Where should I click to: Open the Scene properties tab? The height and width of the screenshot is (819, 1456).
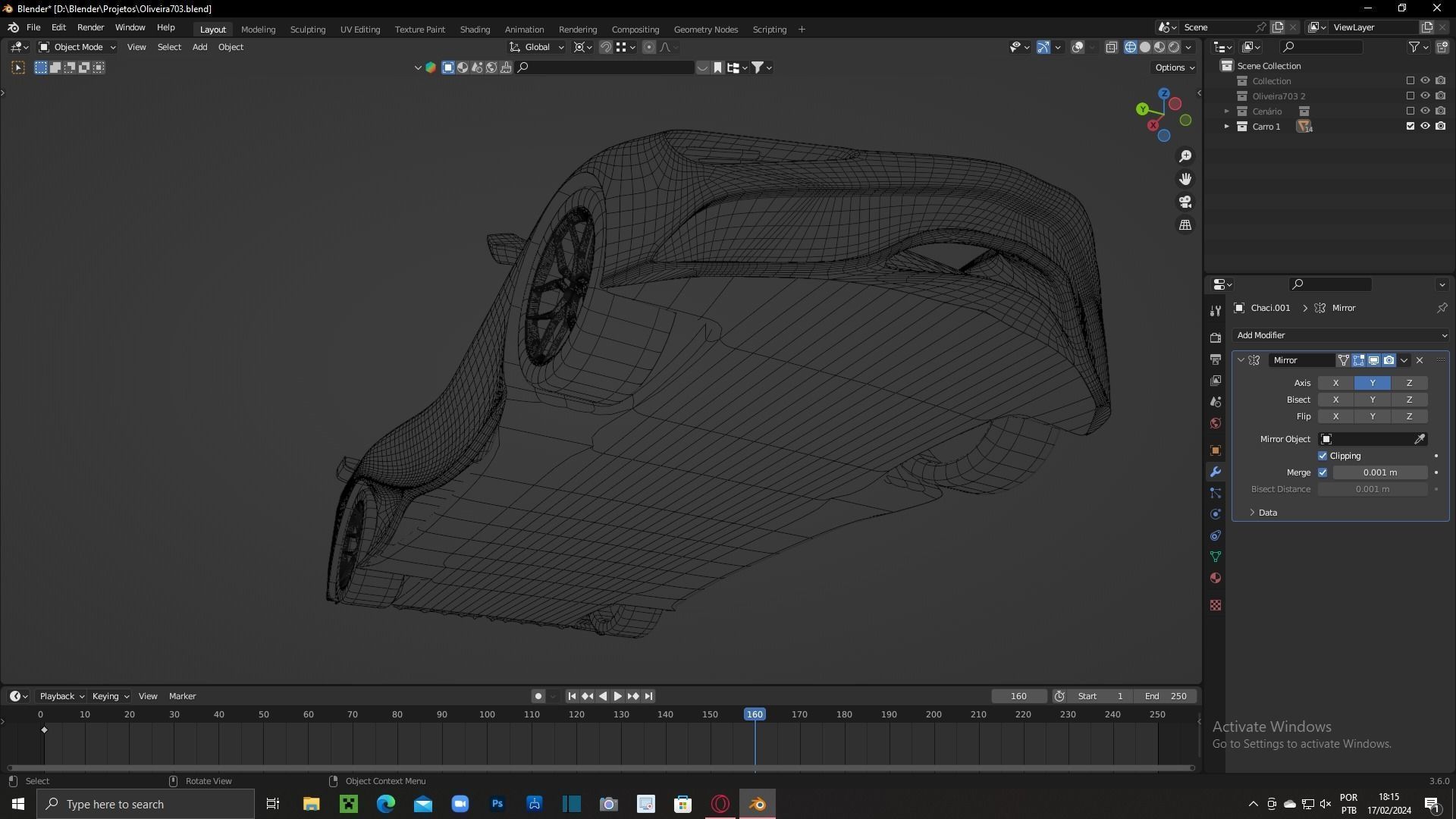(x=1216, y=401)
